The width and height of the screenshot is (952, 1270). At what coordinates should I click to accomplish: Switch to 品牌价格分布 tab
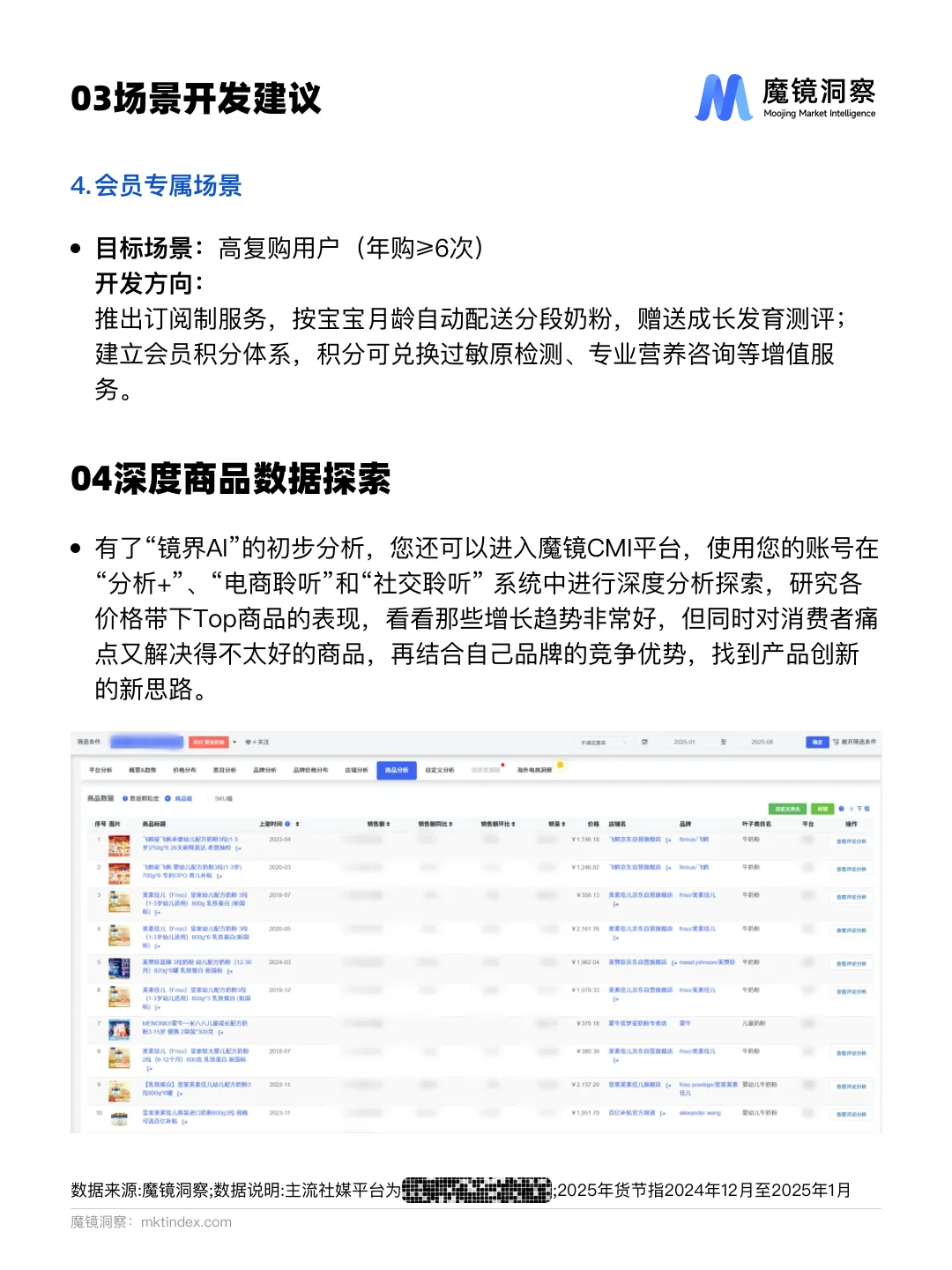310,770
